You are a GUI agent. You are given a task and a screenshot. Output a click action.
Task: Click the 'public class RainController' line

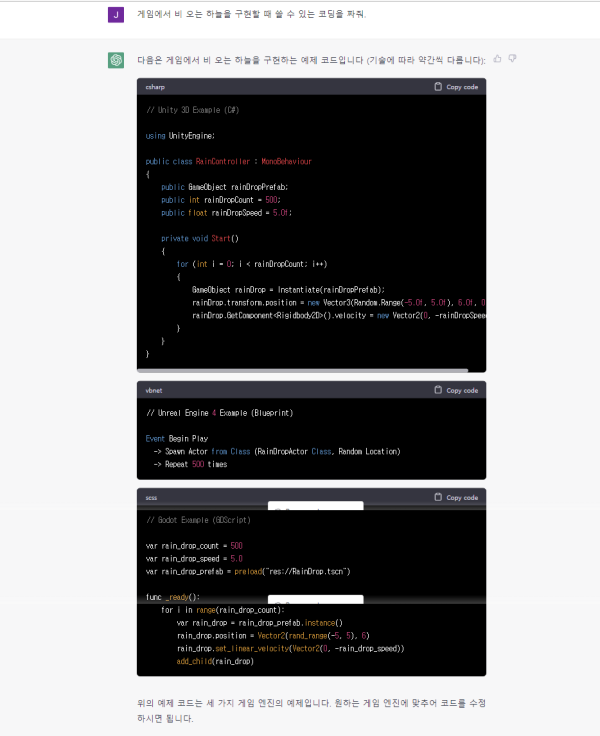[x=229, y=161]
